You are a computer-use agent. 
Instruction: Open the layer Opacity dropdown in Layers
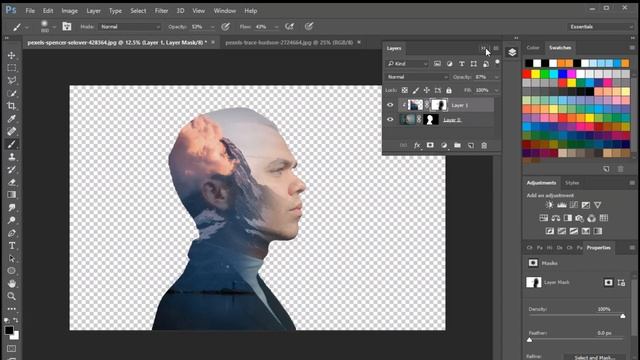pyautogui.click(x=496, y=77)
